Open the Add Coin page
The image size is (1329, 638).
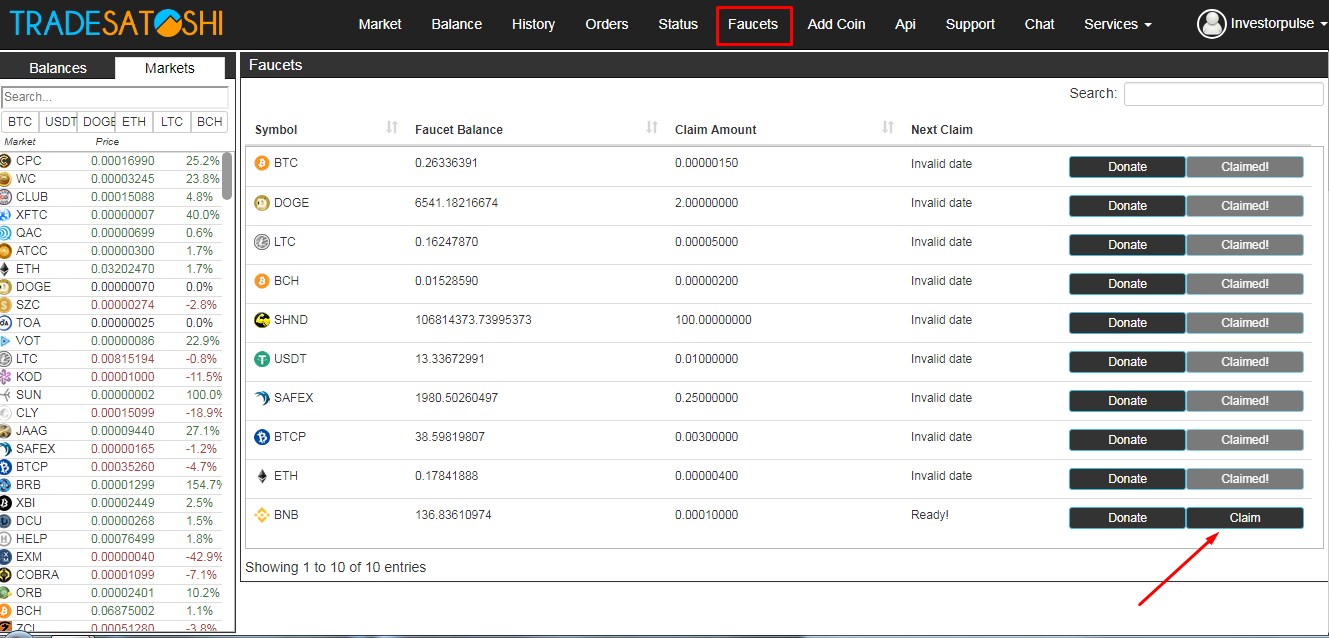point(836,24)
